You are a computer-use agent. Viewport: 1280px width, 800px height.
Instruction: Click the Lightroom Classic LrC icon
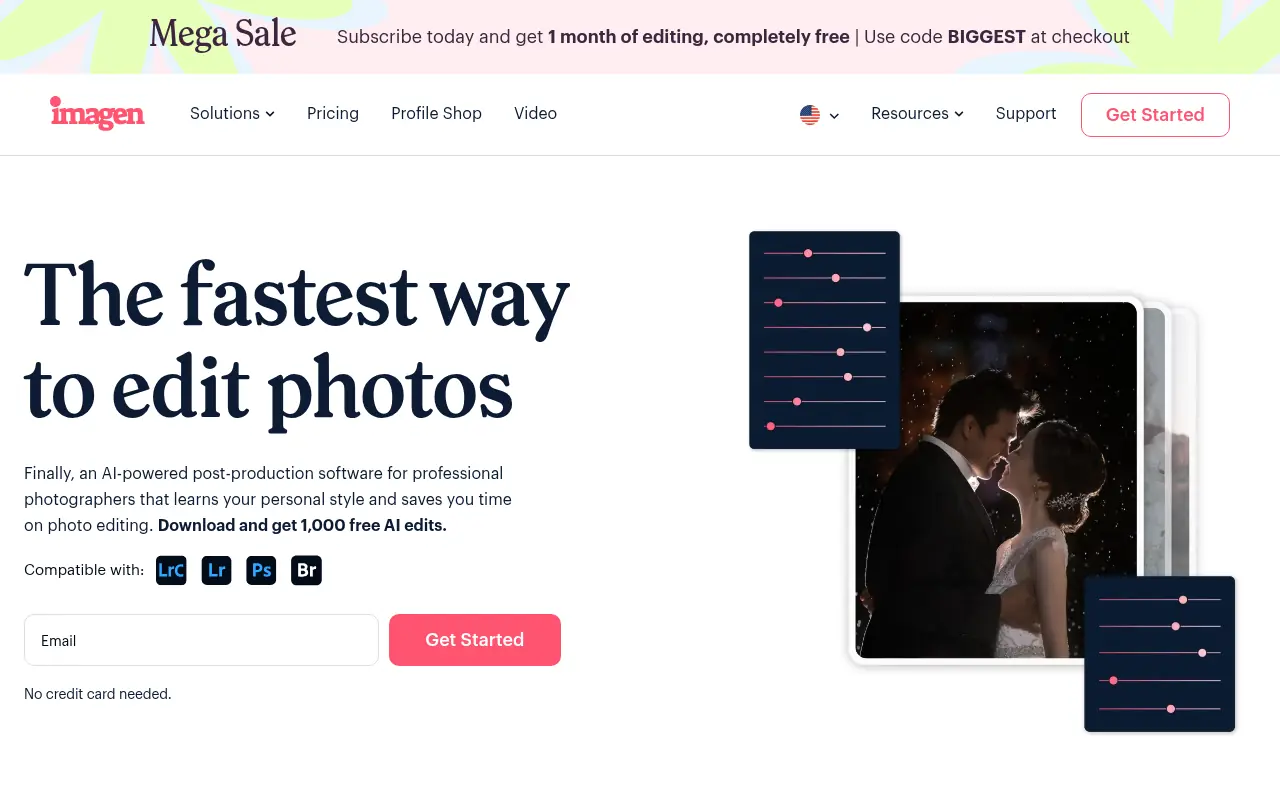(x=171, y=570)
